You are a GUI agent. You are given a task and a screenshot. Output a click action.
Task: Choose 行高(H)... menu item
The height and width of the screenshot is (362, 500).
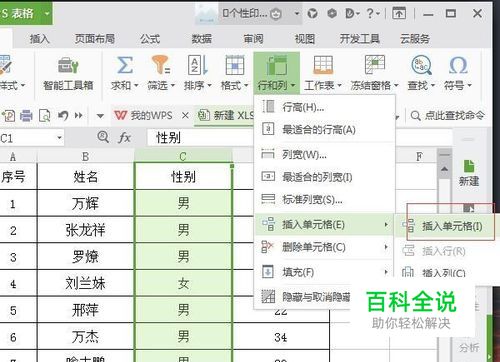(324, 107)
